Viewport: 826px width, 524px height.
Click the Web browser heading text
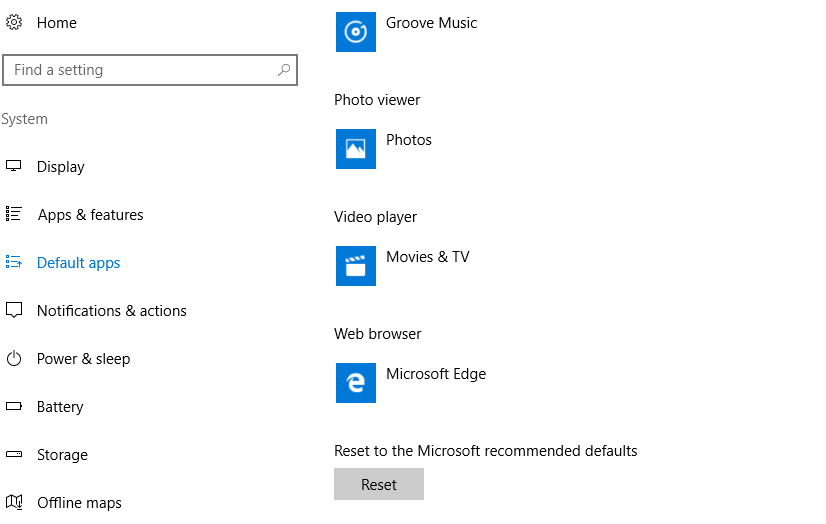tap(378, 334)
